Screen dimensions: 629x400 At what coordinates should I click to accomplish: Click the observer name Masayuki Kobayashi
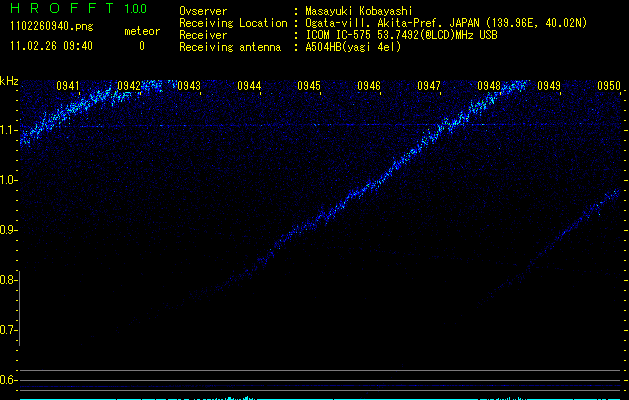359,11
